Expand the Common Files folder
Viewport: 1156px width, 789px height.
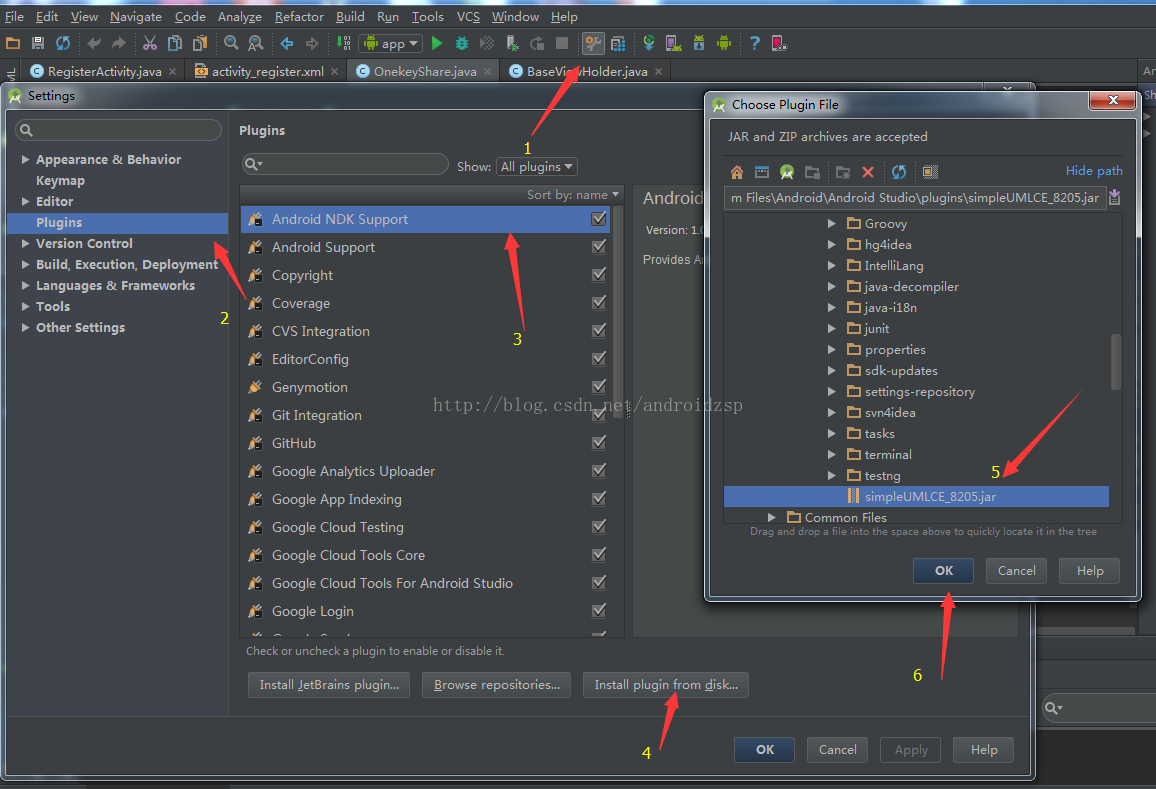pyautogui.click(x=771, y=518)
